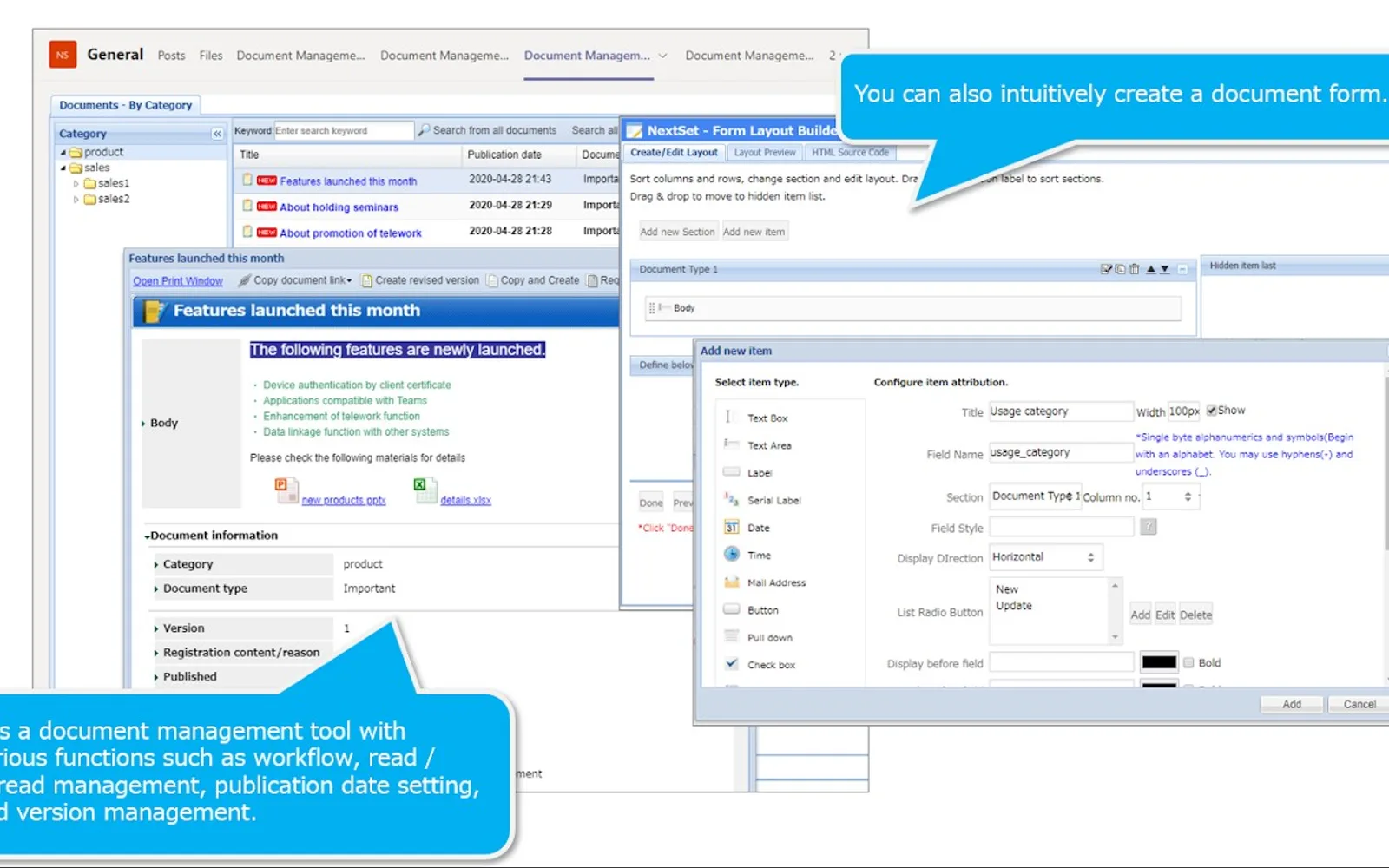Click the edit icon on Document Type 1 section
Image resolution: width=1389 pixels, height=868 pixels.
1106,269
